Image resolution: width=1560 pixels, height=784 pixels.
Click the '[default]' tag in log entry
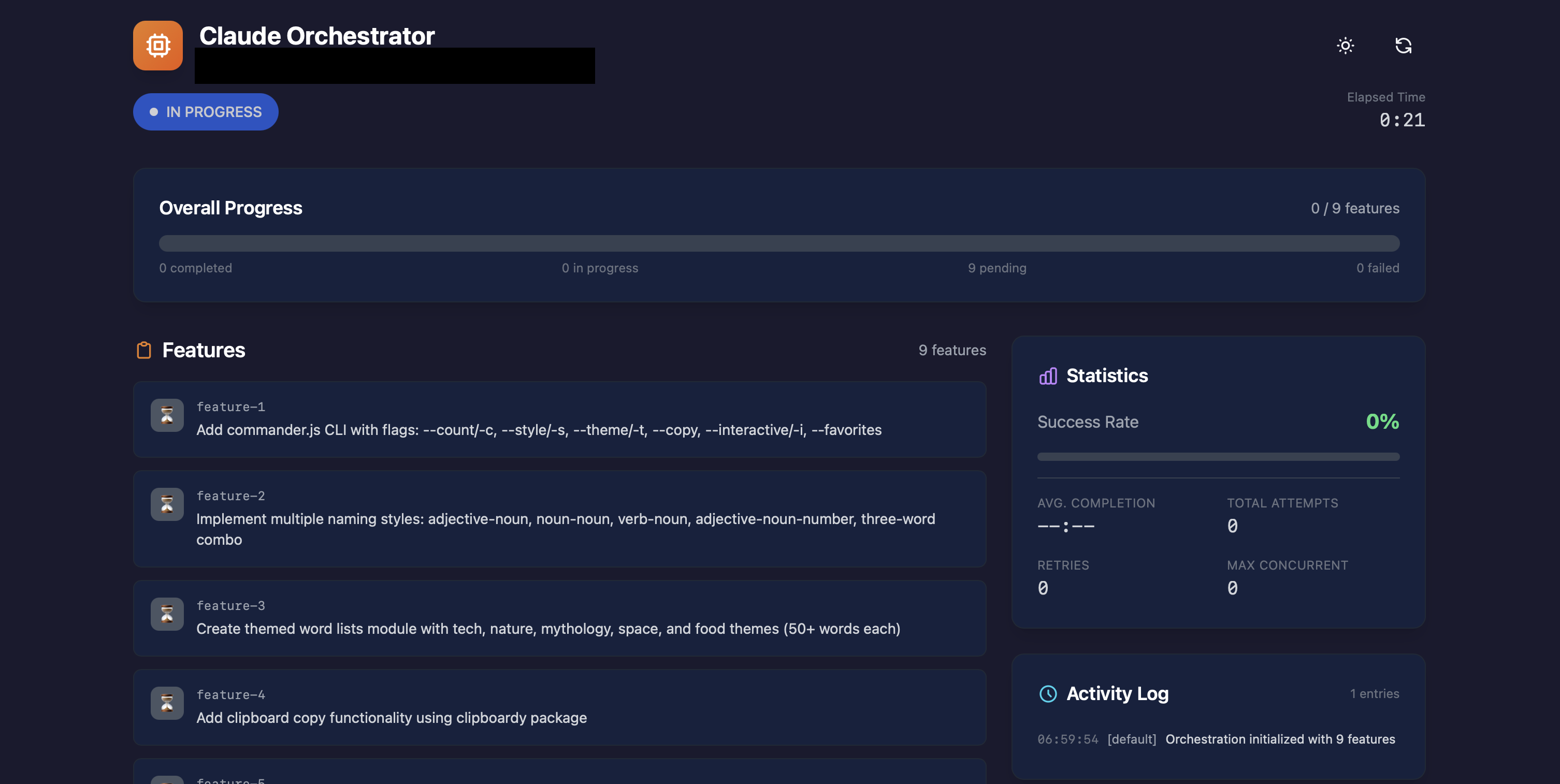click(x=1132, y=739)
